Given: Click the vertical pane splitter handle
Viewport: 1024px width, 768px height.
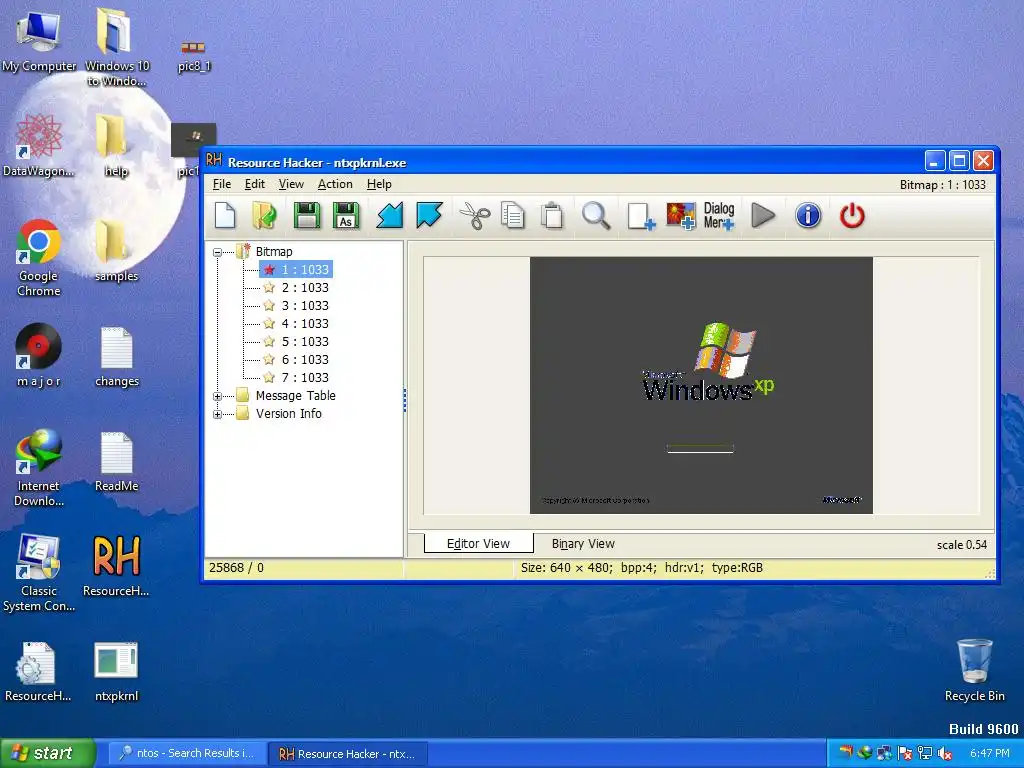Looking at the screenshot, I should coord(405,400).
